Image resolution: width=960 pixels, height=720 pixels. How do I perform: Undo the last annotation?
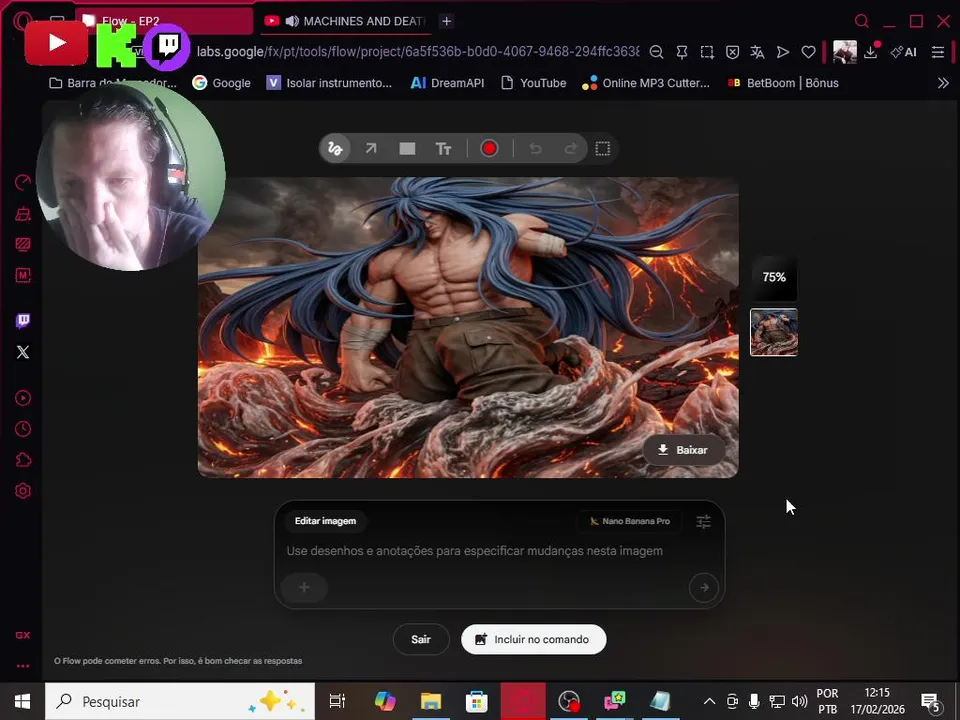(535, 149)
